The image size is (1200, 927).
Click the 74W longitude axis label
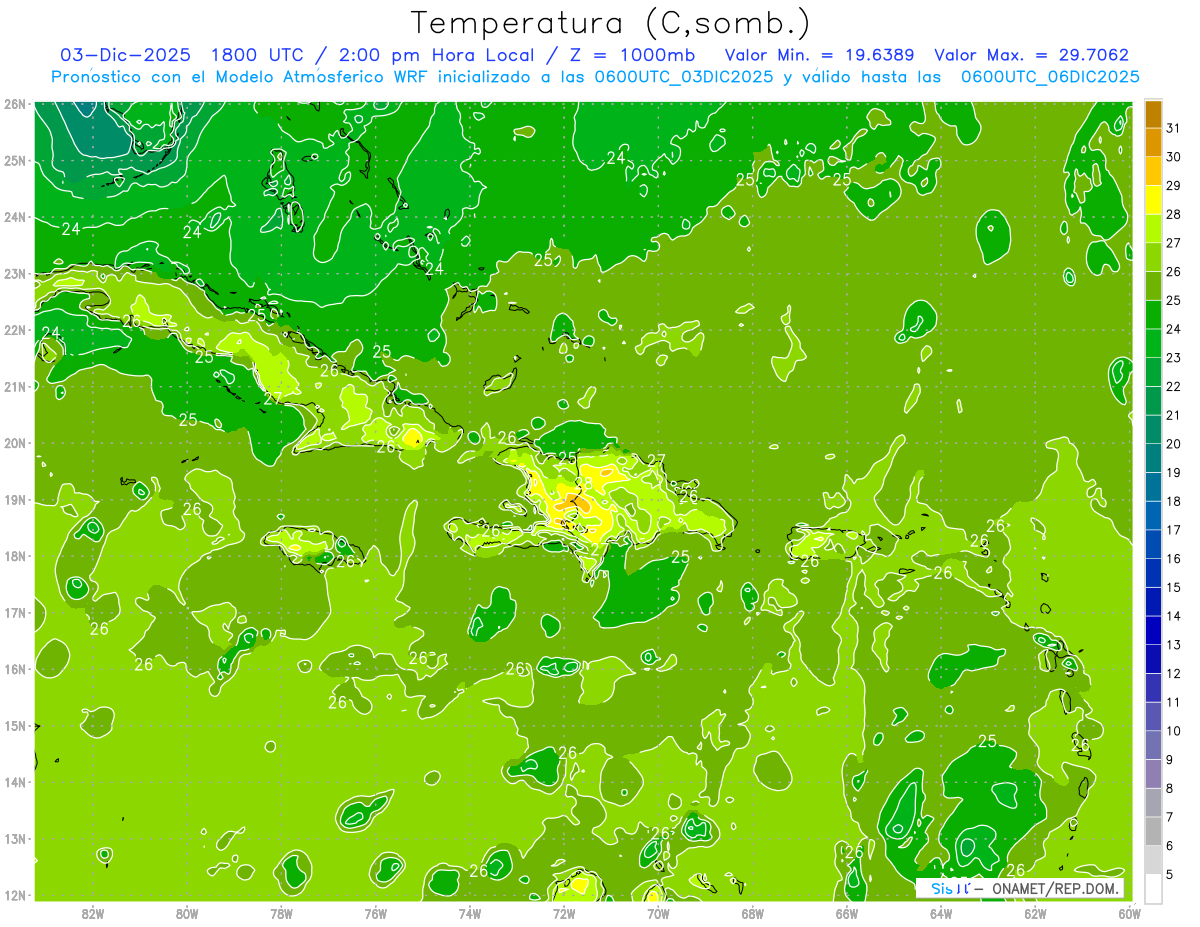coord(470,912)
